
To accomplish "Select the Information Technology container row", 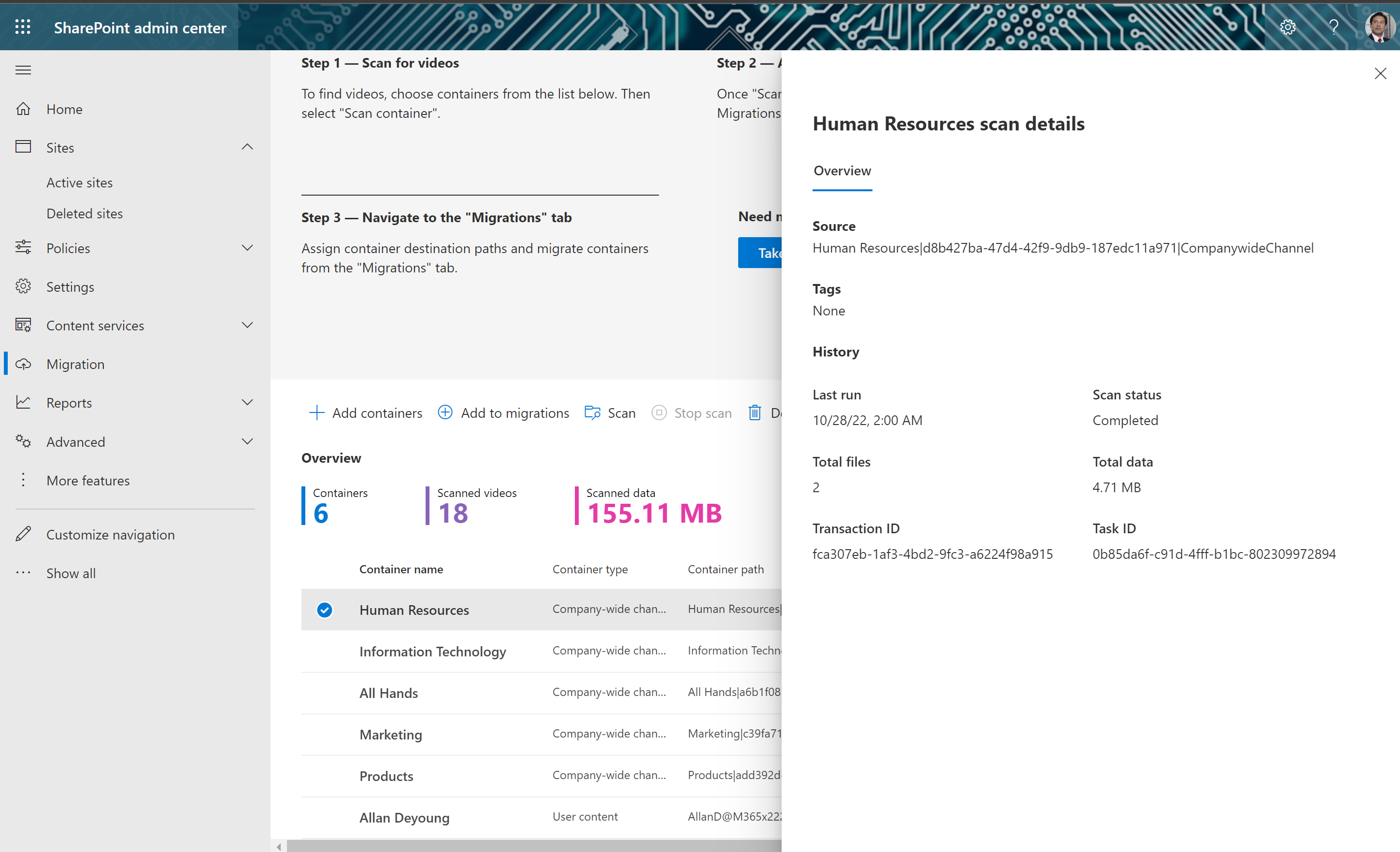I will tap(432, 652).
